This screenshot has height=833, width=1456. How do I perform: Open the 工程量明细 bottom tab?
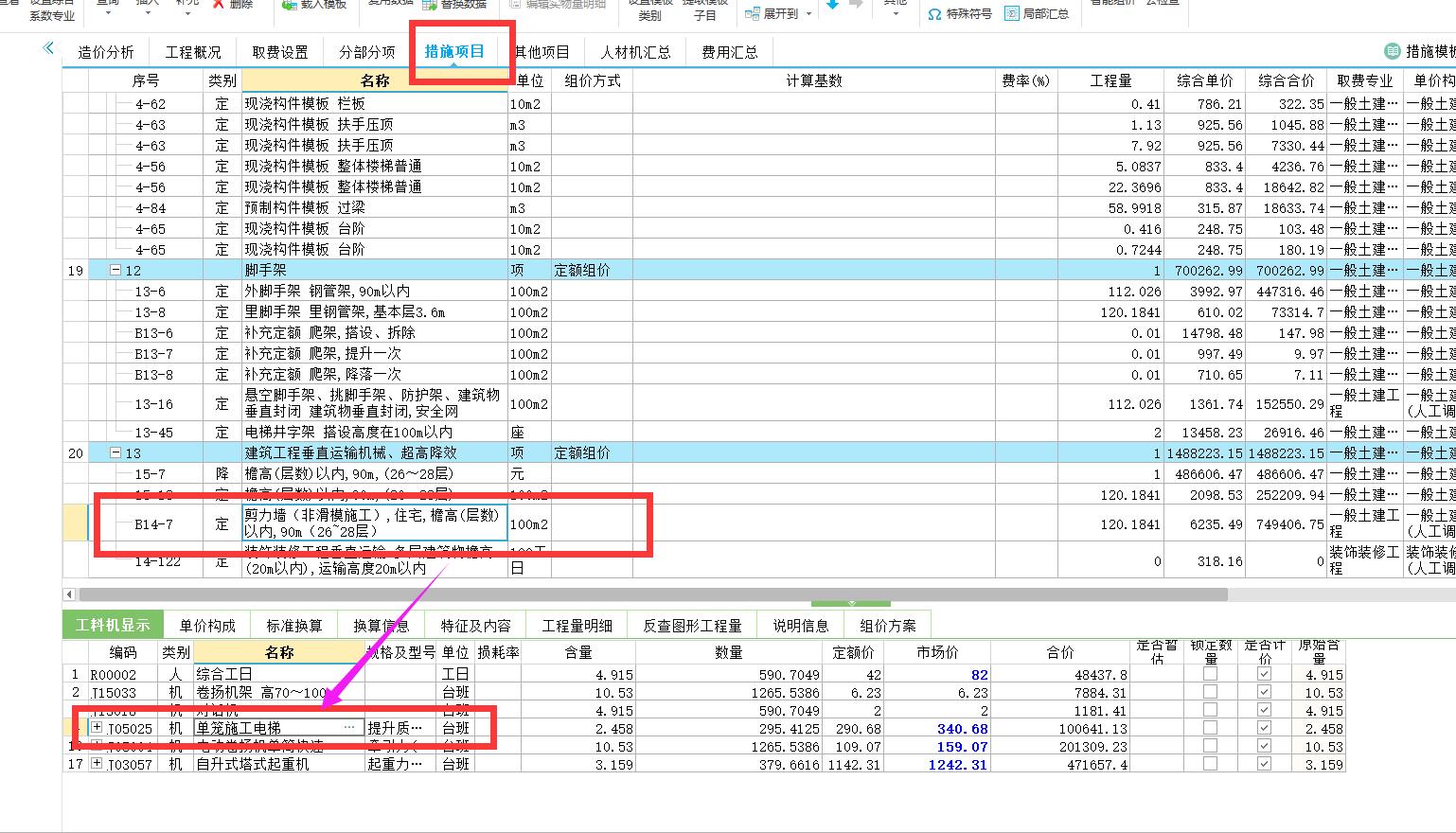click(x=577, y=625)
